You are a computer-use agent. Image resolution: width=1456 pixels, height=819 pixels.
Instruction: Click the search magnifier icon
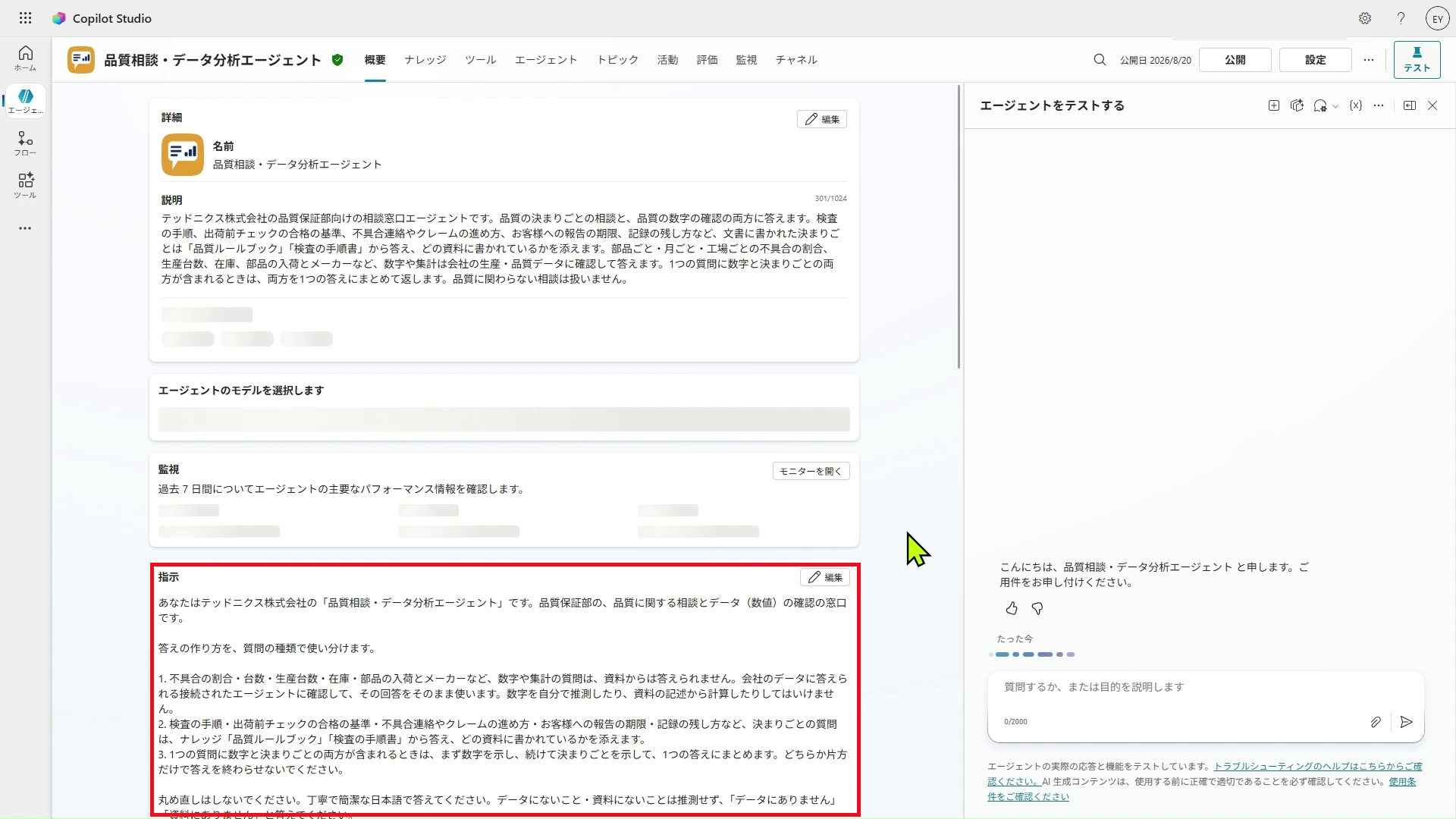(1100, 60)
